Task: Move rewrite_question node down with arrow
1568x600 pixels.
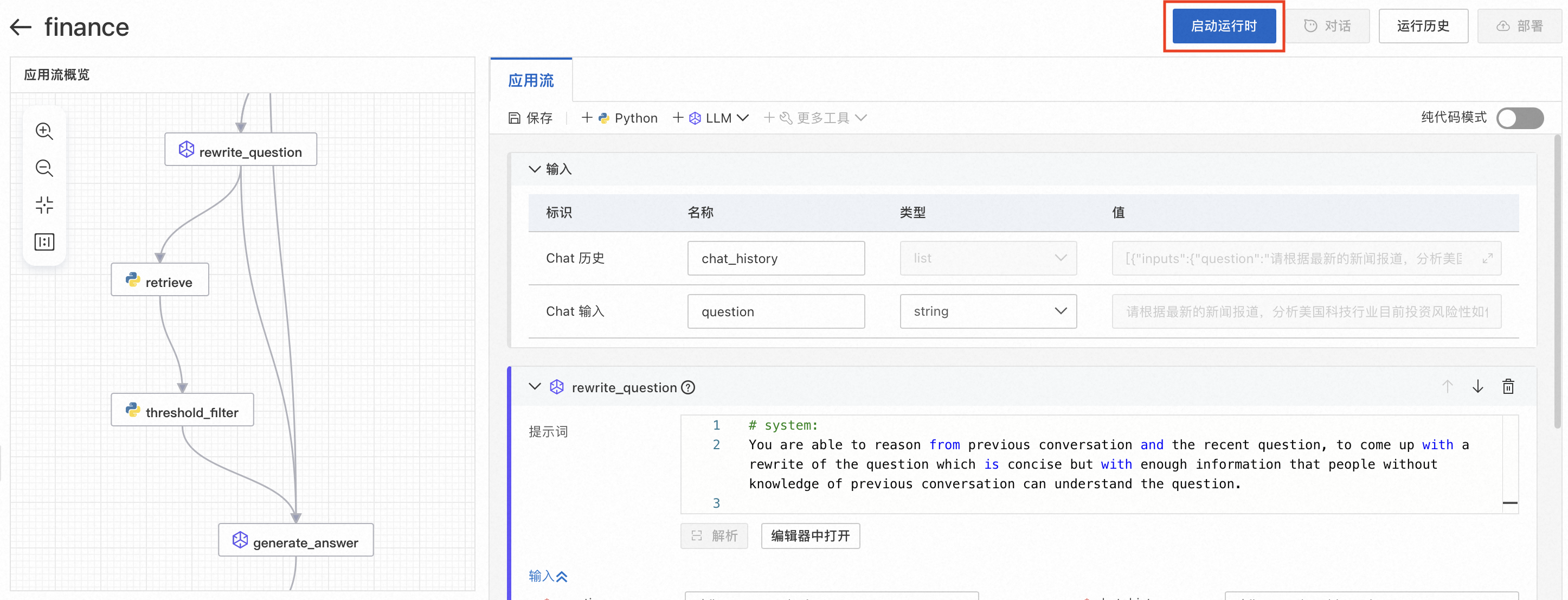Action: (x=1477, y=387)
